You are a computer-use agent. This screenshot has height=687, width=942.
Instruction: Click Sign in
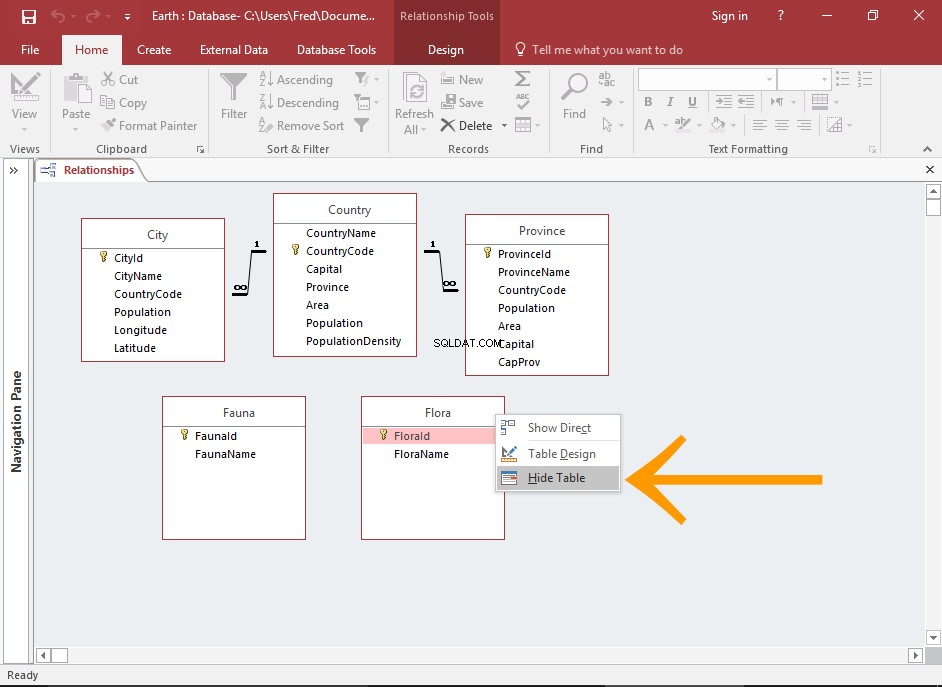pos(729,16)
